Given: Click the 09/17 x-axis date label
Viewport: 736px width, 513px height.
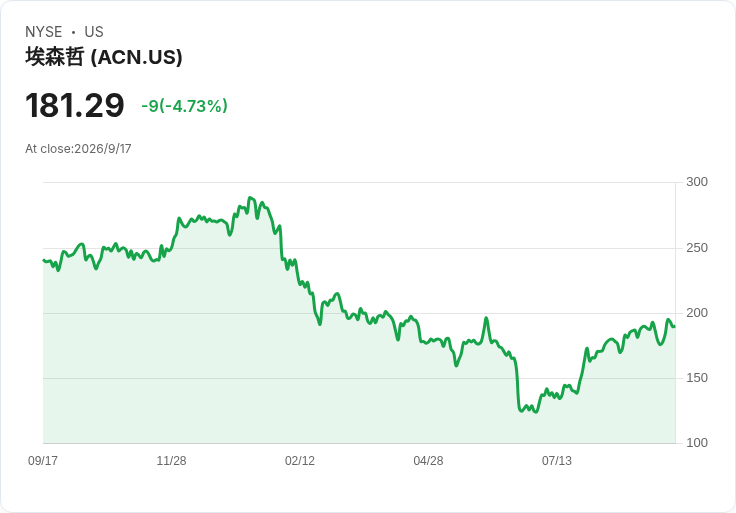Looking at the screenshot, I should coord(43,460).
